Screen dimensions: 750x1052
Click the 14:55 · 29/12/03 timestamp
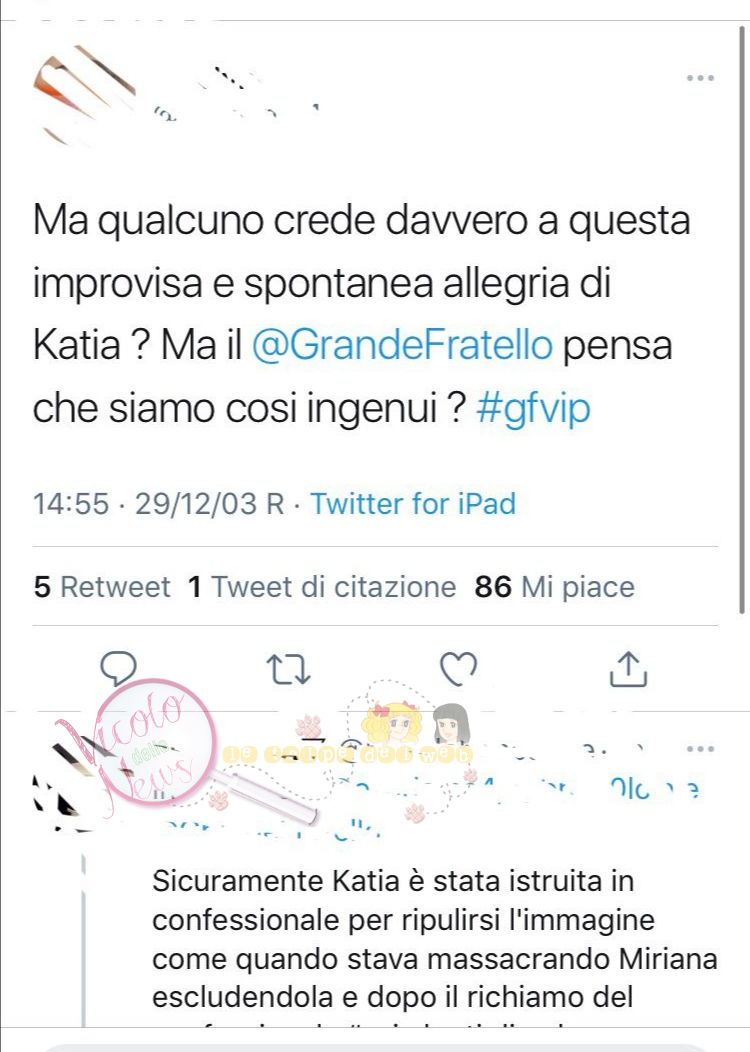[159, 504]
